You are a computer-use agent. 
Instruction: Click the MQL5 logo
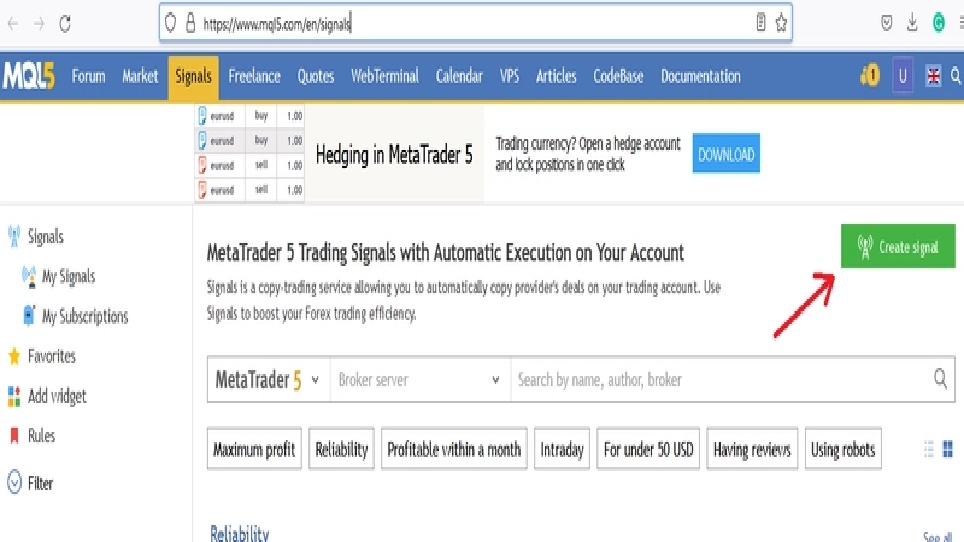(x=28, y=76)
